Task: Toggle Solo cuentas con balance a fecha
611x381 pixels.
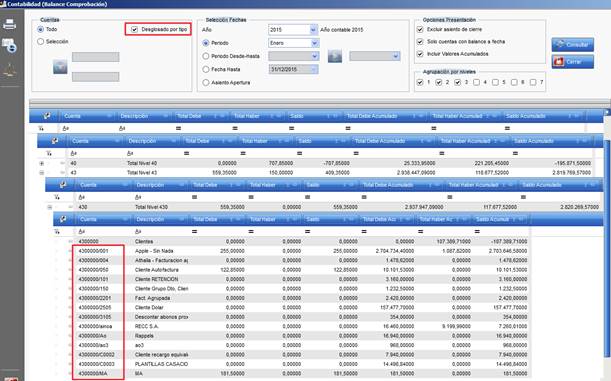Action: coord(420,41)
